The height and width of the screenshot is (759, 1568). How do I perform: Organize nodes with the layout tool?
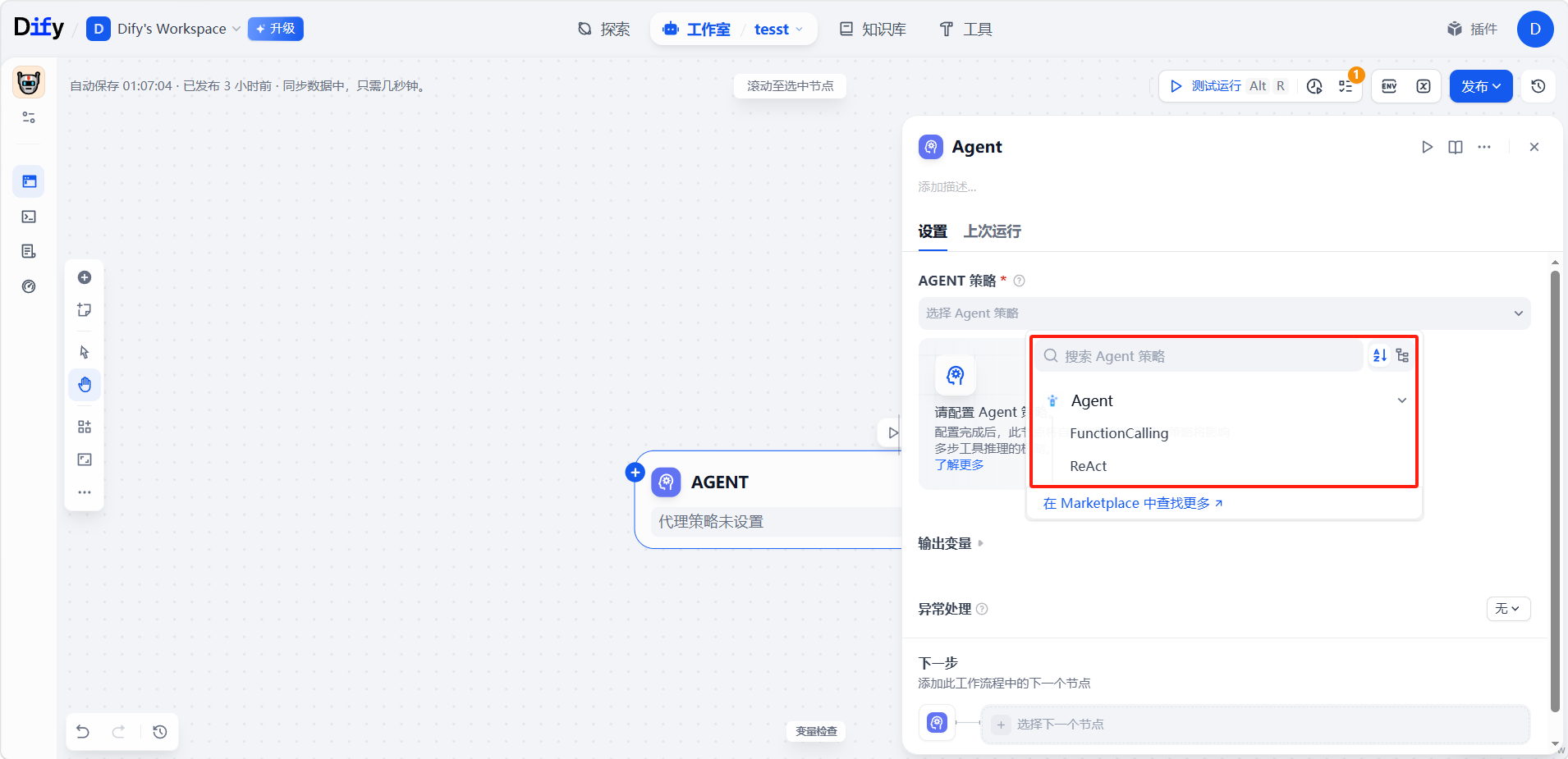(x=85, y=427)
